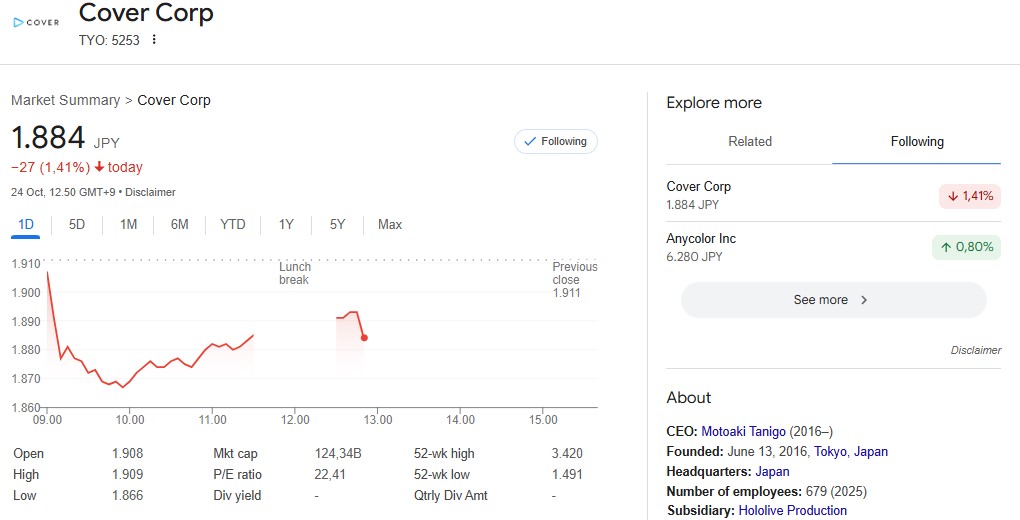Open the Japan link in Headquarters line

[772, 472]
